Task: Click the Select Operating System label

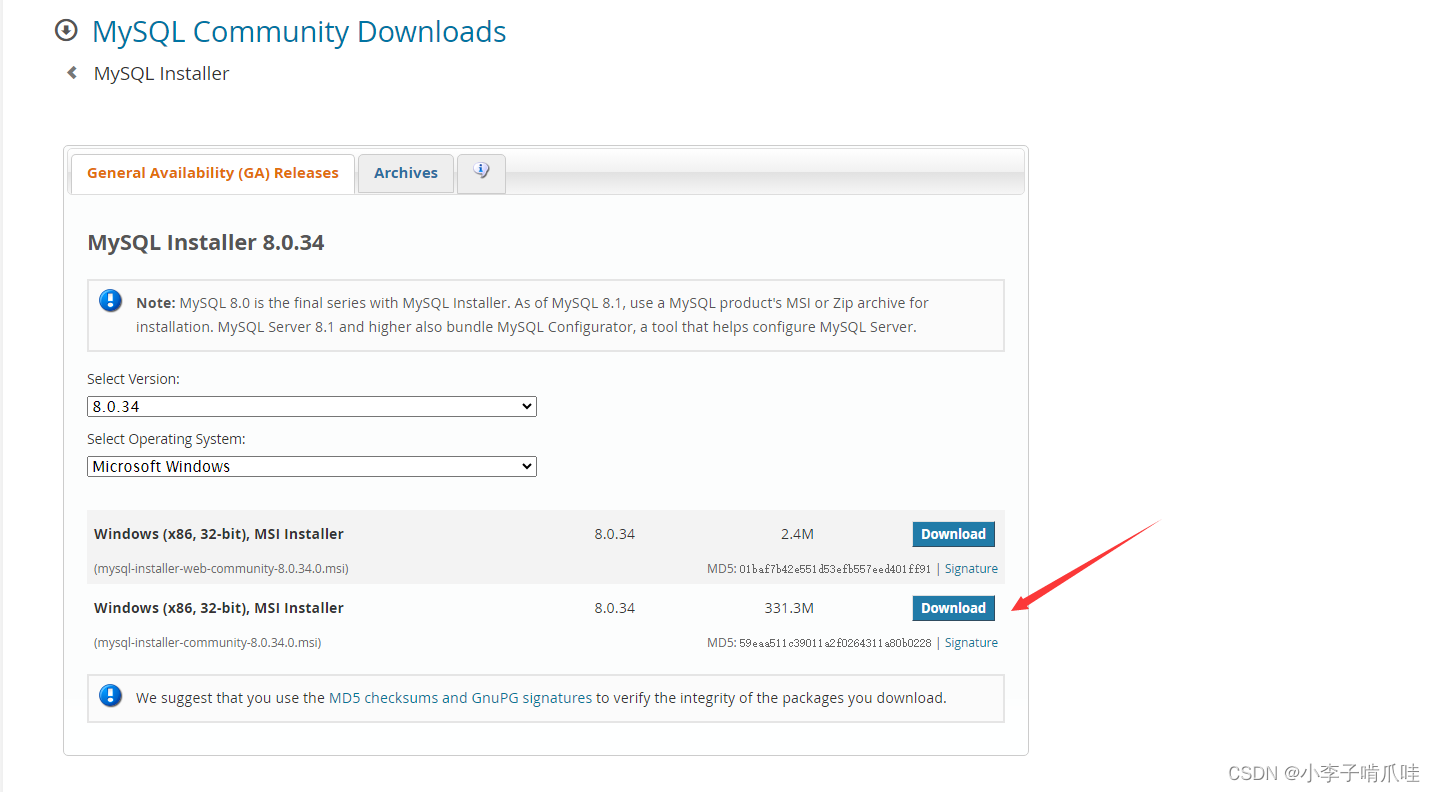Action: point(166,439)
